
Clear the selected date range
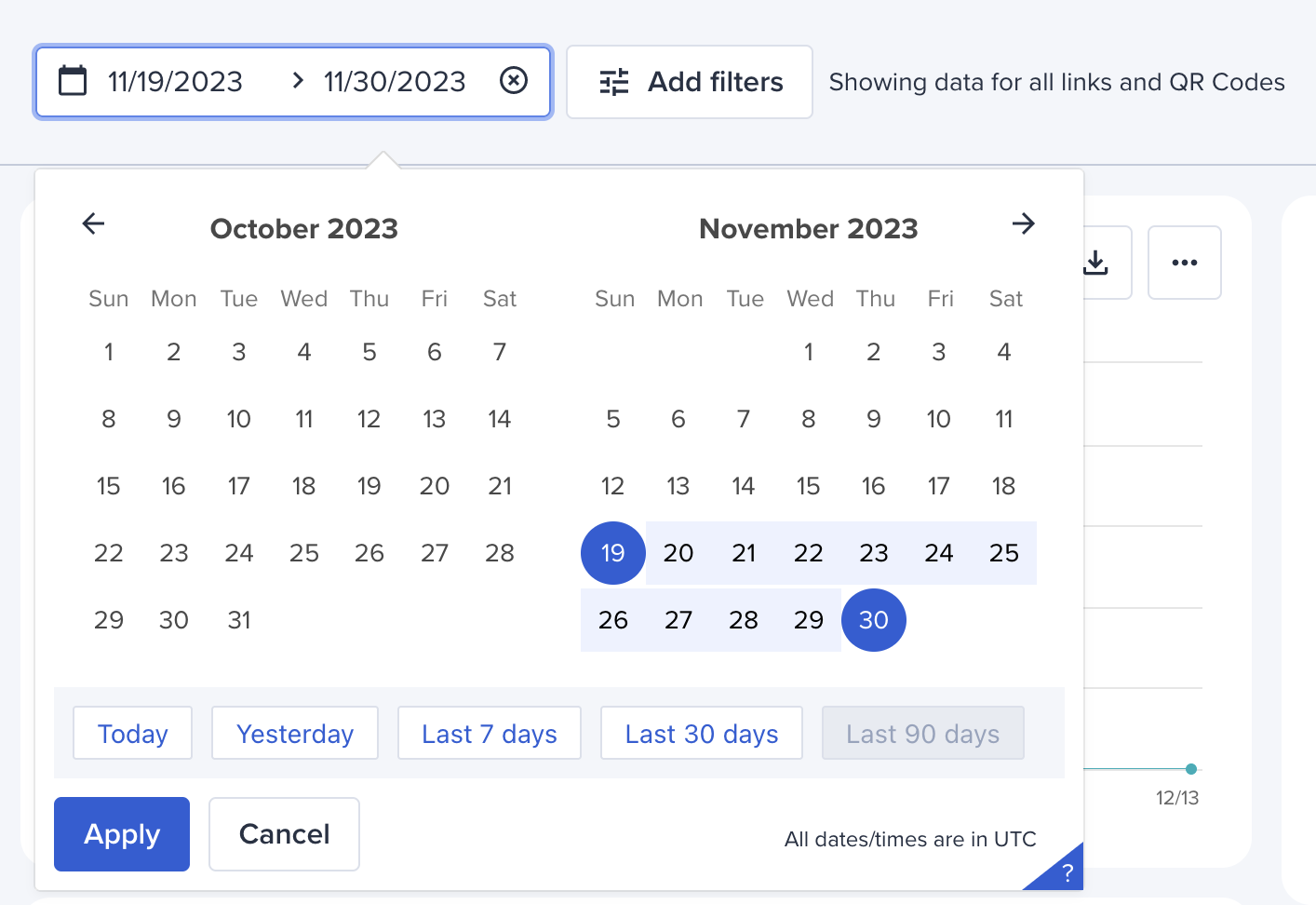tap(514, 81)
